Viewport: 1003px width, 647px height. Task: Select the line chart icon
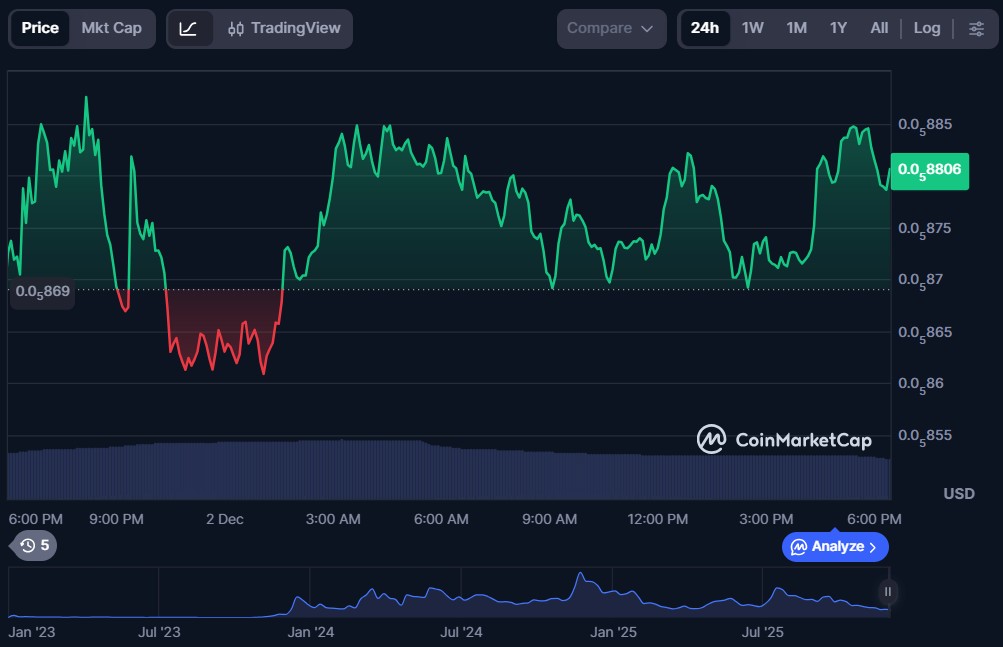coord(188,28)
